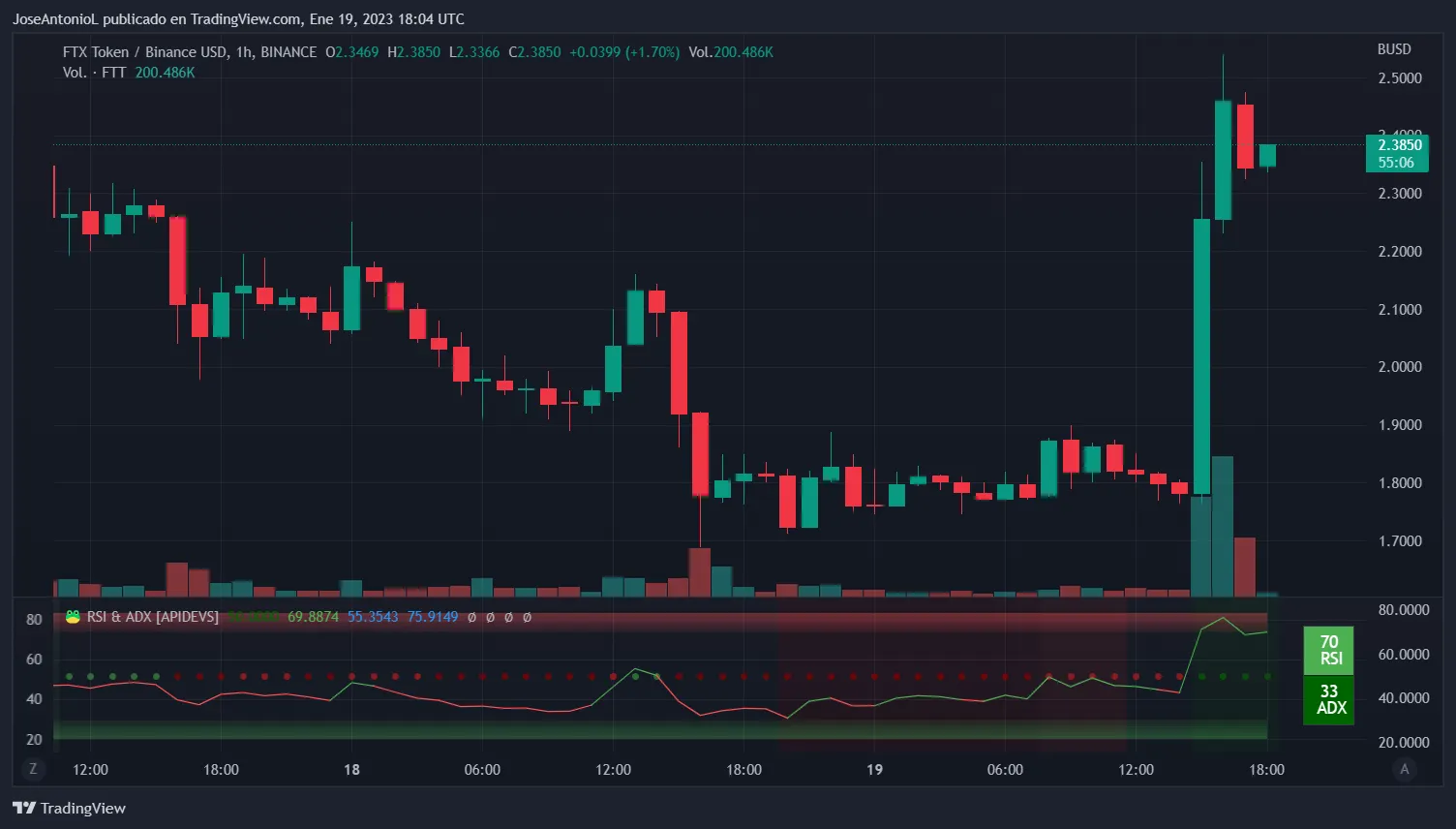Click the 18 date label on the time axis
1456x829 pixels.
[350, 769]
